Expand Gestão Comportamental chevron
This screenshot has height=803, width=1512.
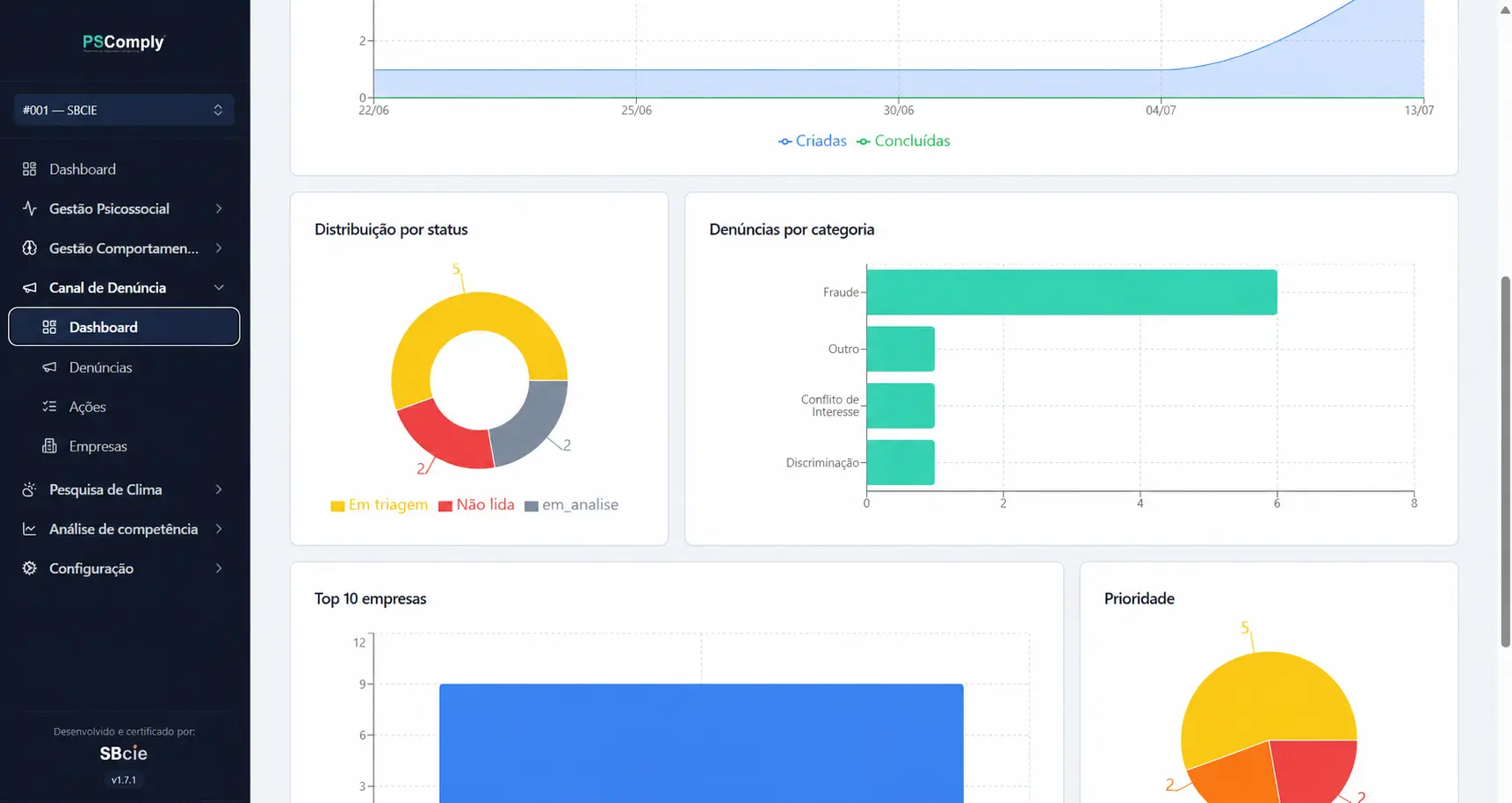[x=219, y=248]
